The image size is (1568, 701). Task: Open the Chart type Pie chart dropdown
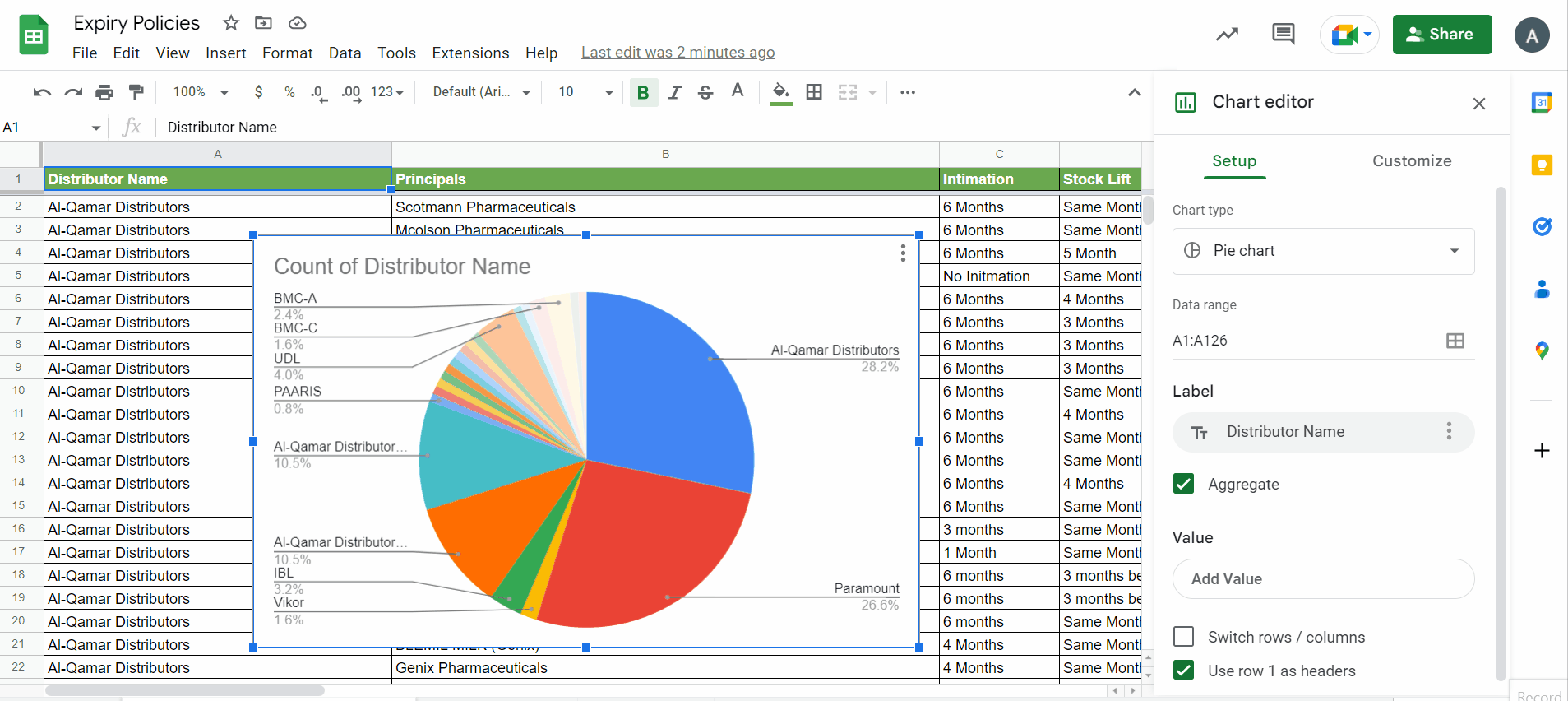1323,251
